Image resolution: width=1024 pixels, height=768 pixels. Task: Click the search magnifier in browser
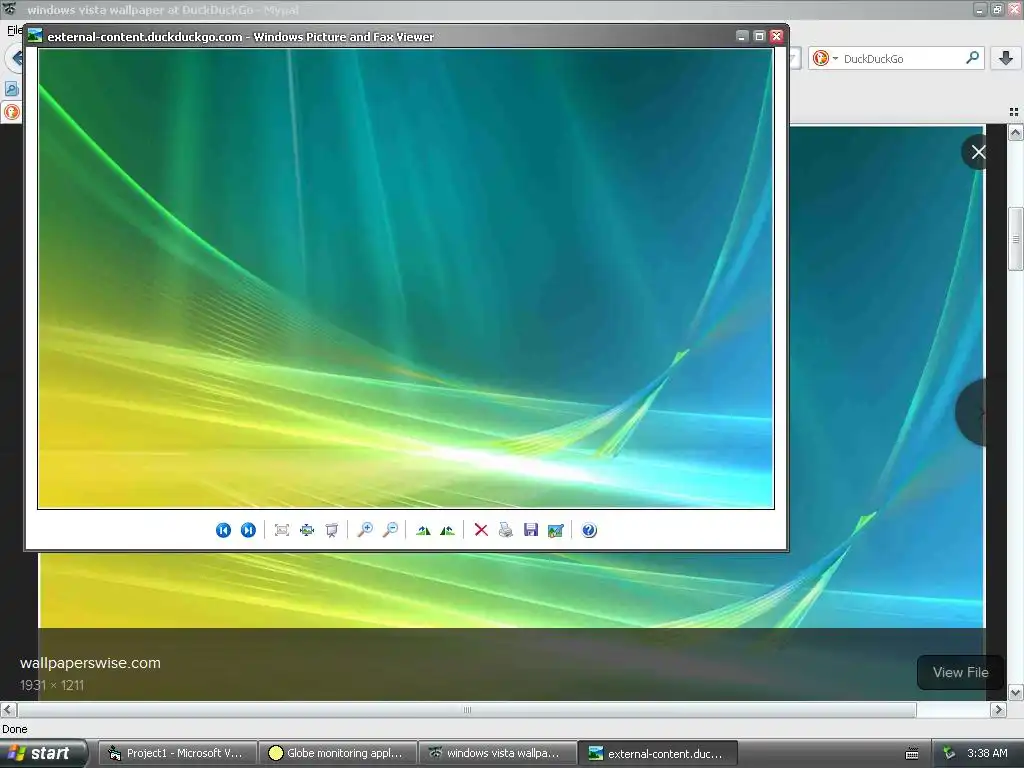pos(972,58)
